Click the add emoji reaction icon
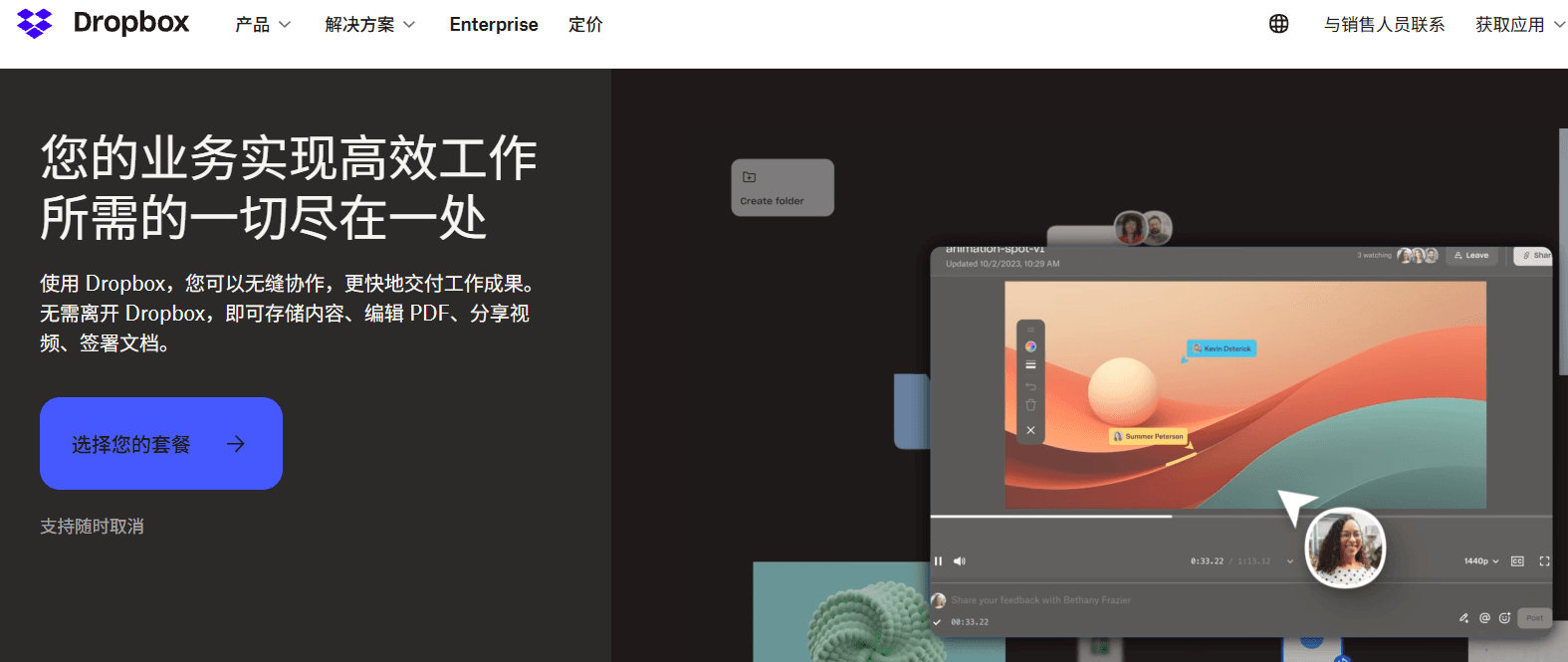The image size is (1568, 662). pos(1504,618)
